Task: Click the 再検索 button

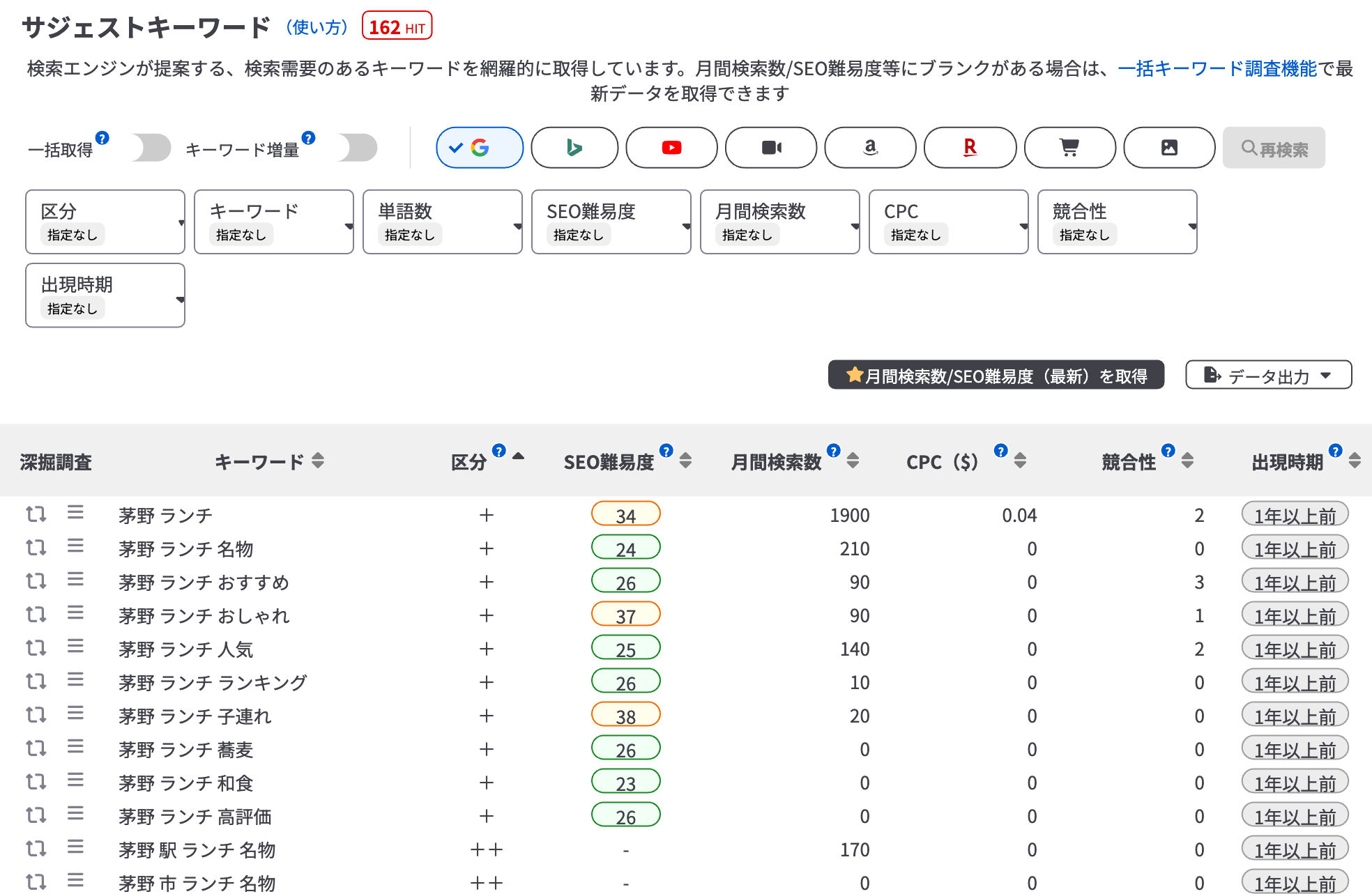Action: coord(1274,148)
